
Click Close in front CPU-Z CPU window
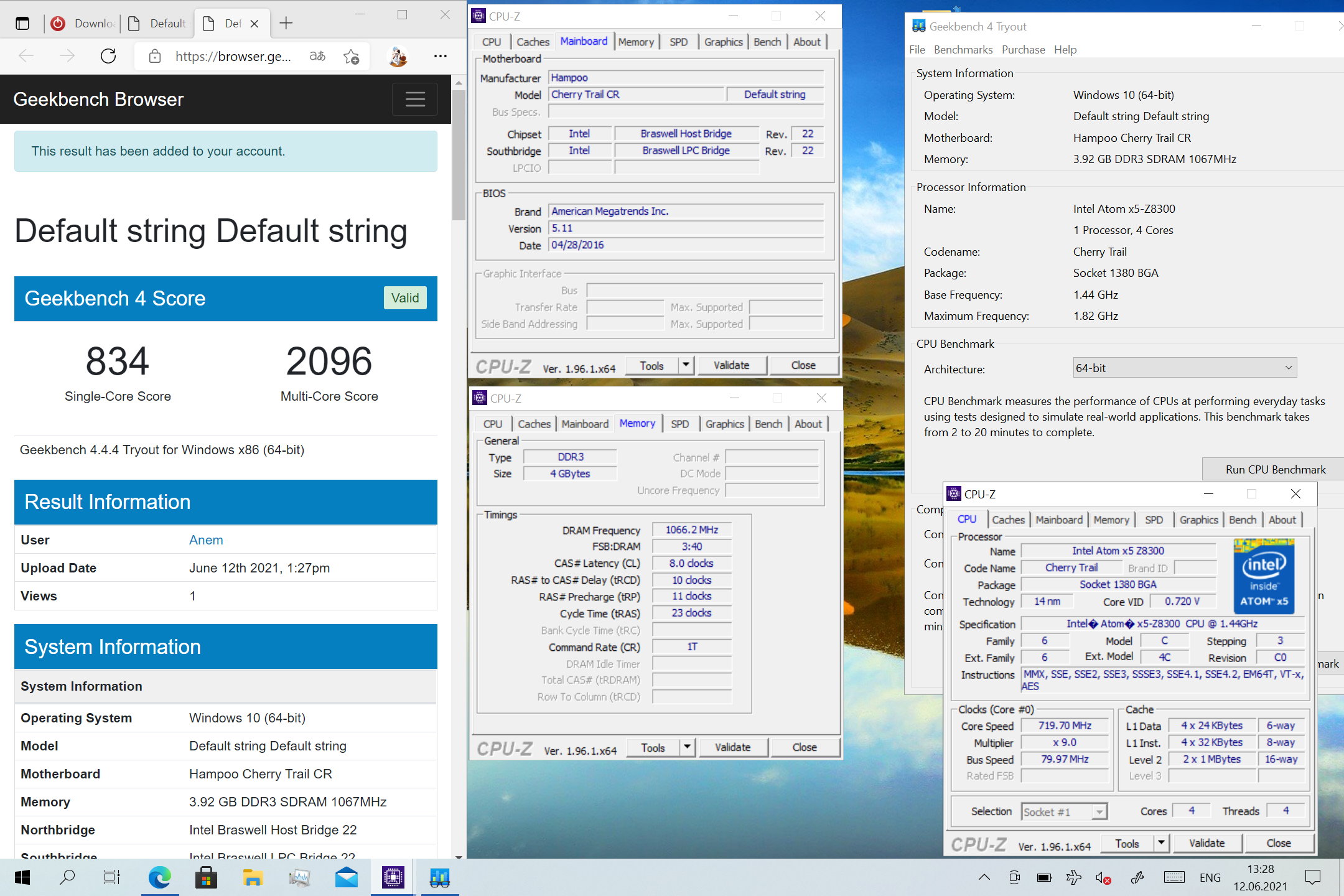click(x=1279, y=843)
